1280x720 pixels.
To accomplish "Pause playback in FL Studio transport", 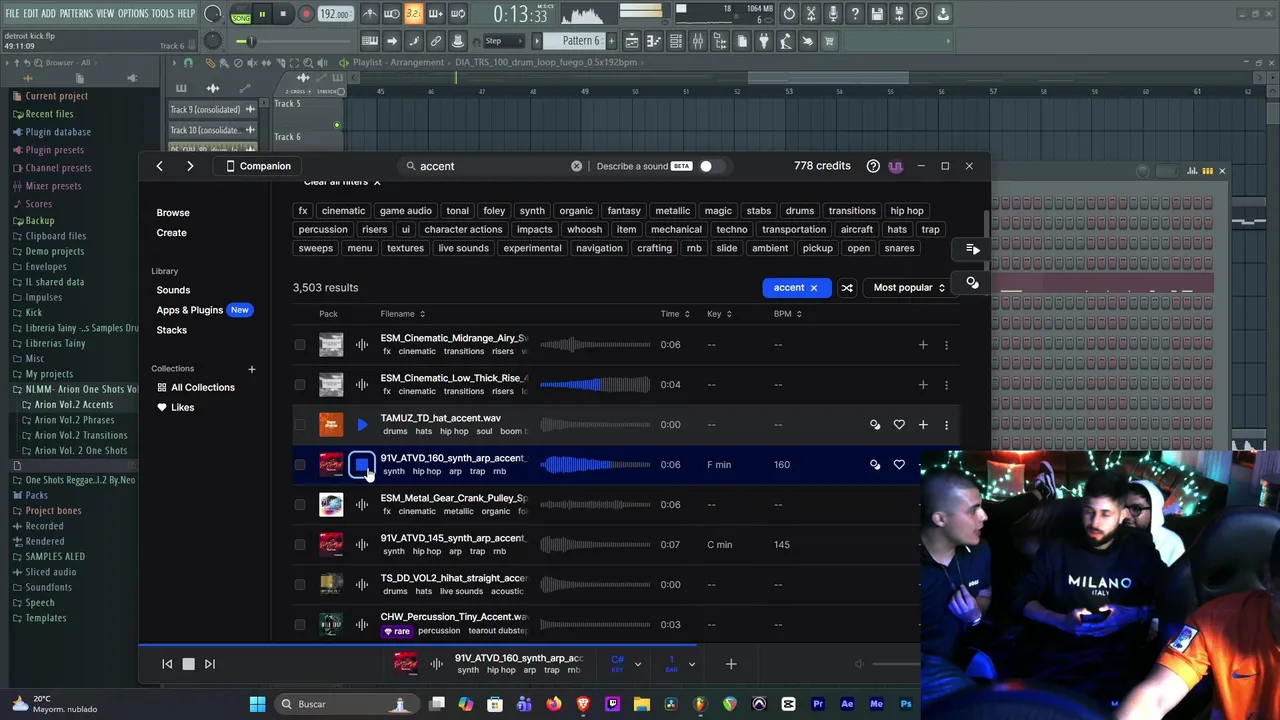I will 262,14.
